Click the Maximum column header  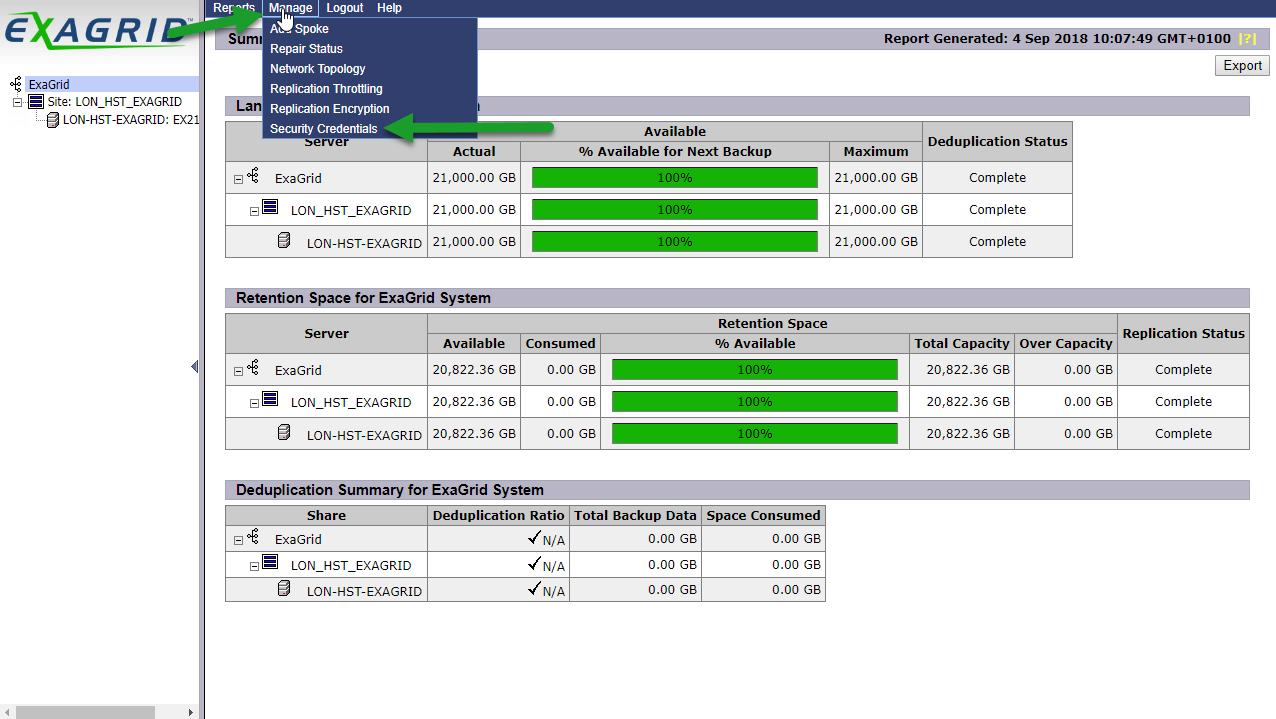coord(876,152)
